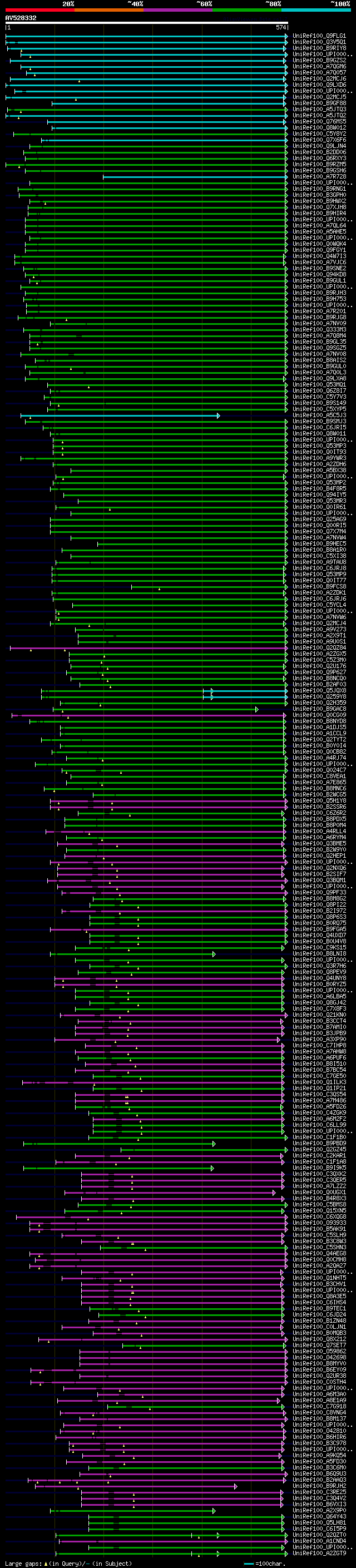The image size is (356, 1568).
Task: Select hit label UniRef100_Q9LJN4
Action: 319,146
